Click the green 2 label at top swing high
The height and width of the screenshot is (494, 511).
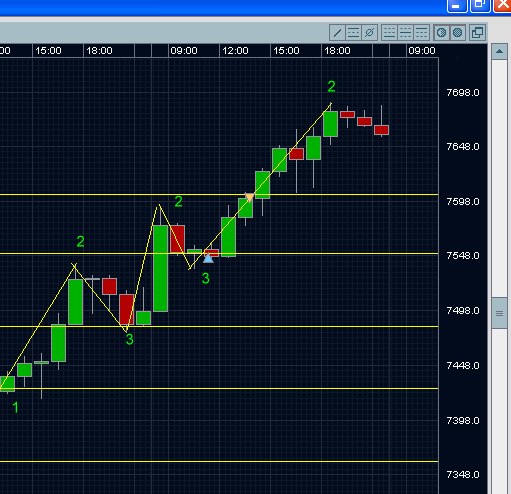331,87
